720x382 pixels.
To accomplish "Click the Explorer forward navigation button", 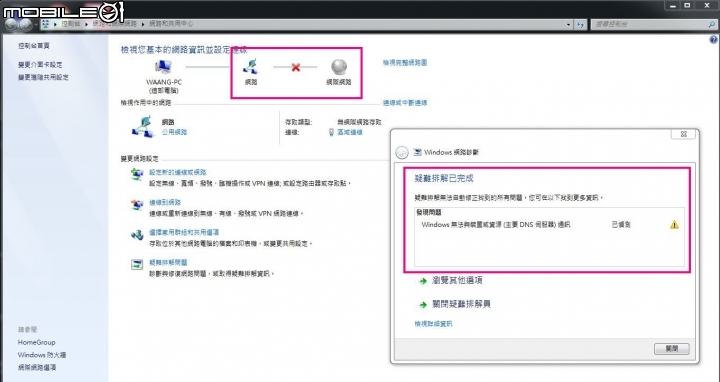I will (26, 24).
